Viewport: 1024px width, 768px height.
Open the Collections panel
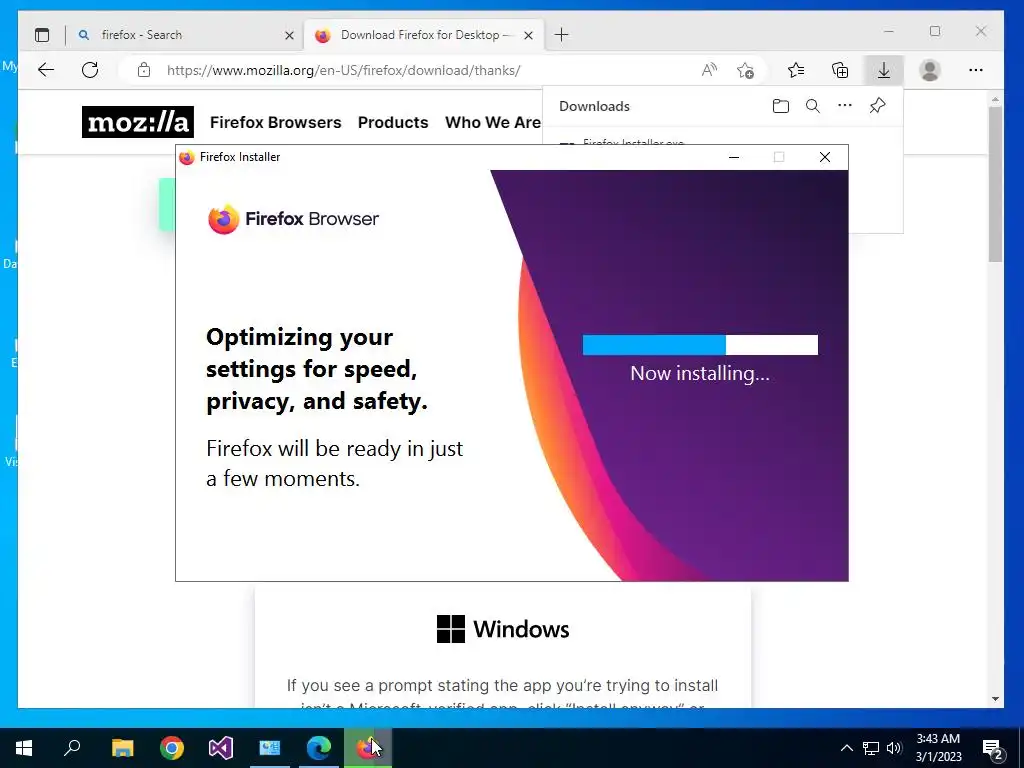tap(840, 70)
